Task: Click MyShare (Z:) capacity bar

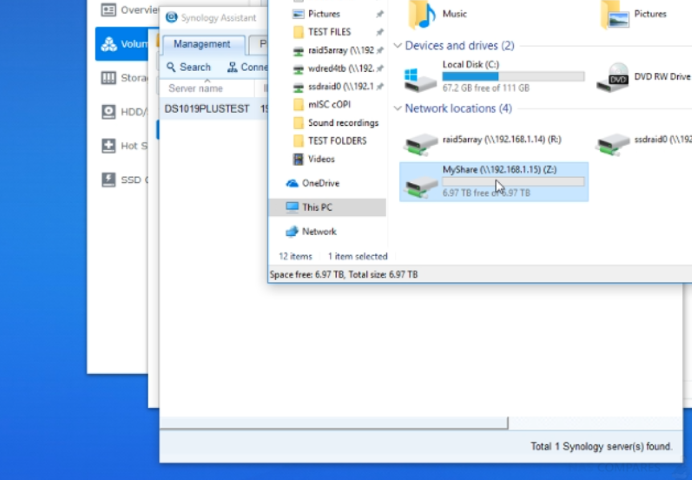Action: tap(513, 181)
